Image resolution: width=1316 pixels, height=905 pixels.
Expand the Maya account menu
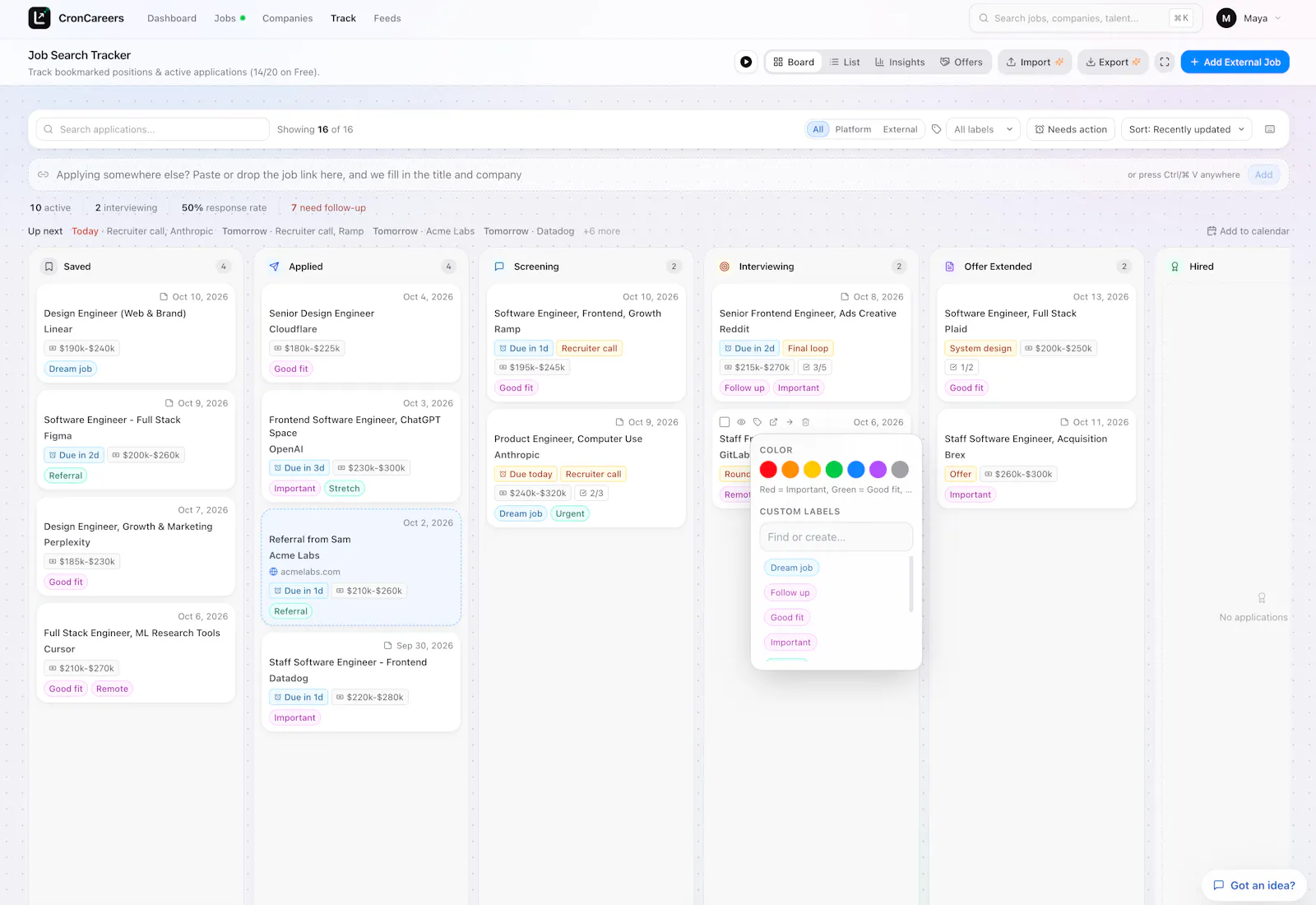(x=1249, y=18)
